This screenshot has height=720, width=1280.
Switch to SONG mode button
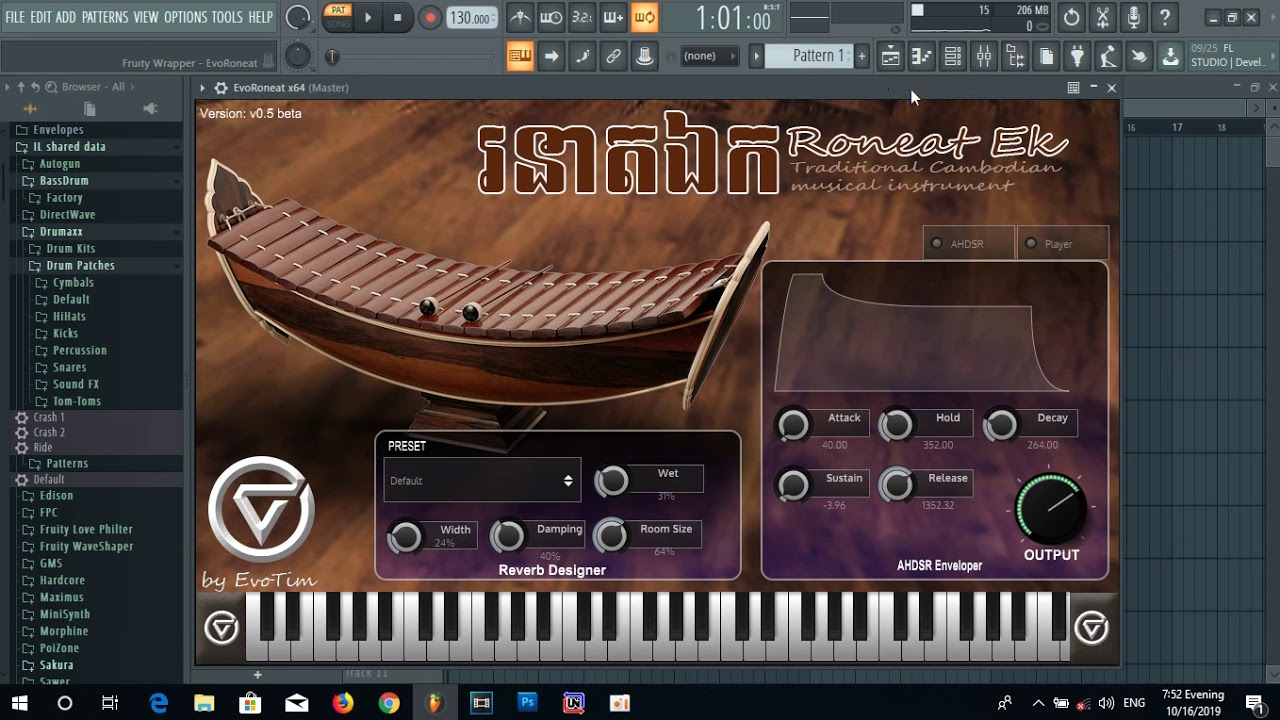(x=338, y=23)
